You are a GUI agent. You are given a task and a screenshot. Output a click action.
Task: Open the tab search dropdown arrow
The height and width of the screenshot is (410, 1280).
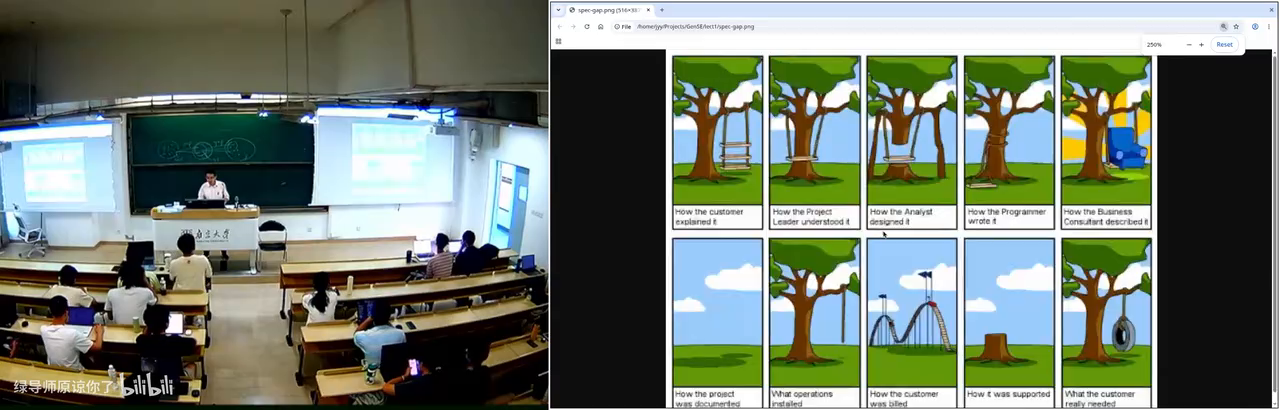coord(558,10)
